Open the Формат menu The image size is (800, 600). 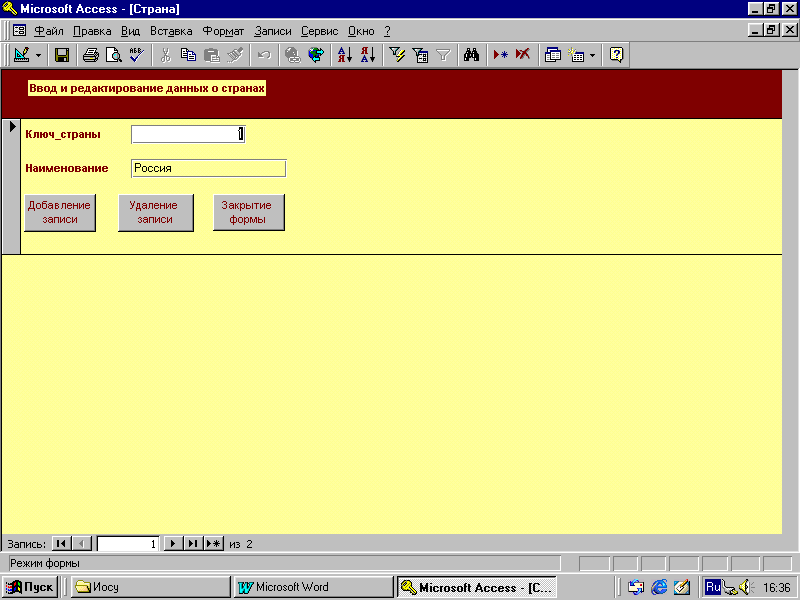click(223, 31)
